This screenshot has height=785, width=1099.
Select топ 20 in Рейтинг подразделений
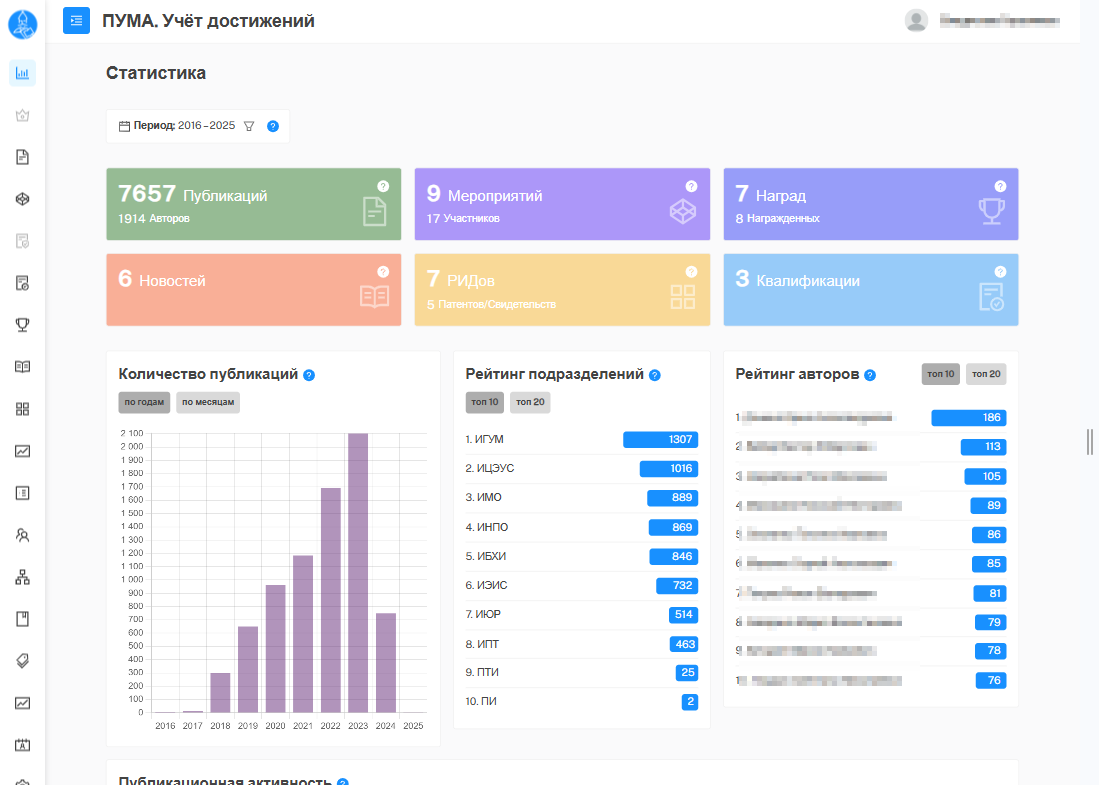click(530, 402)
